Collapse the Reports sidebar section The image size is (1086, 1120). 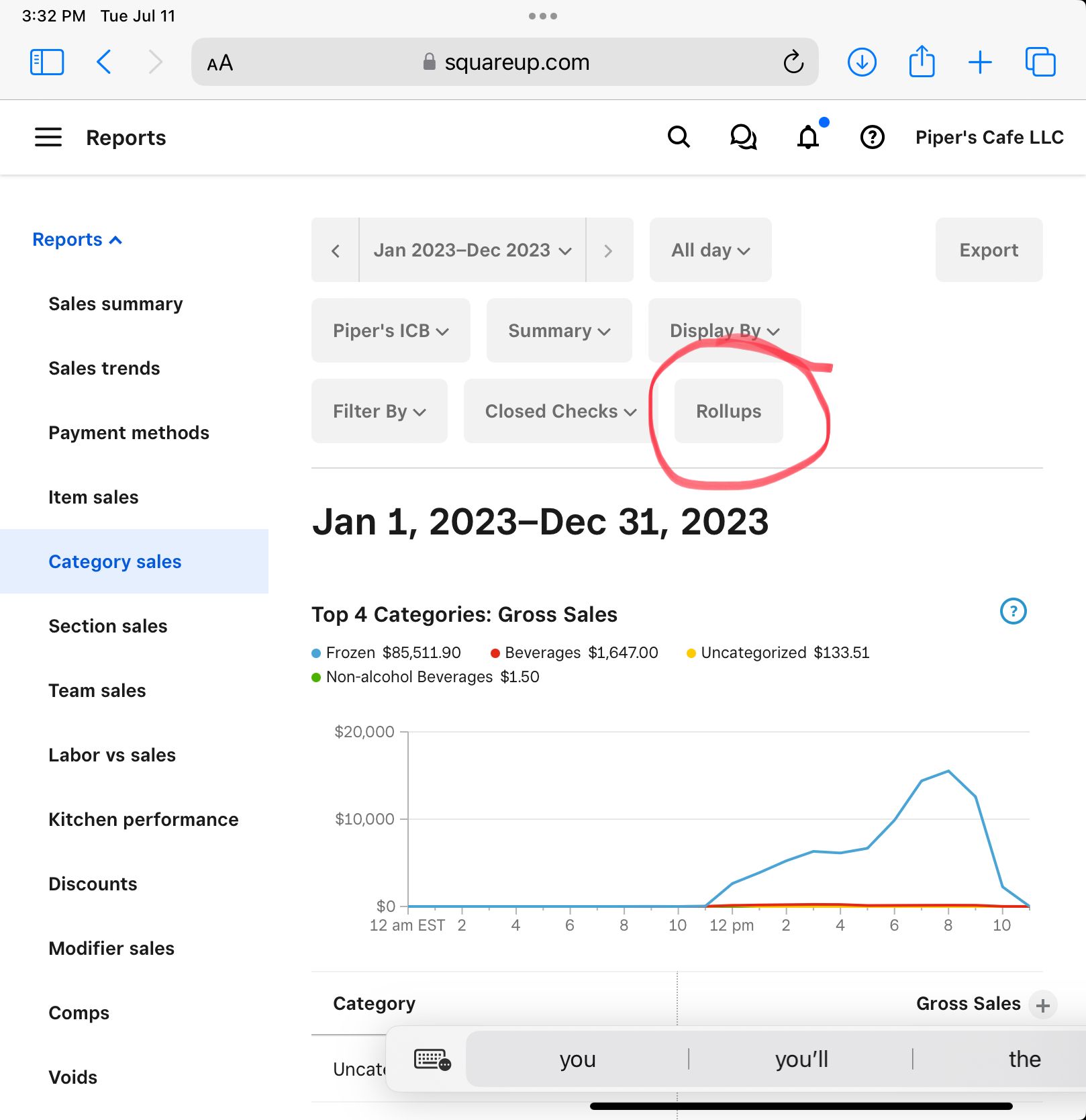pyautogui.click(x=77, y=240)
